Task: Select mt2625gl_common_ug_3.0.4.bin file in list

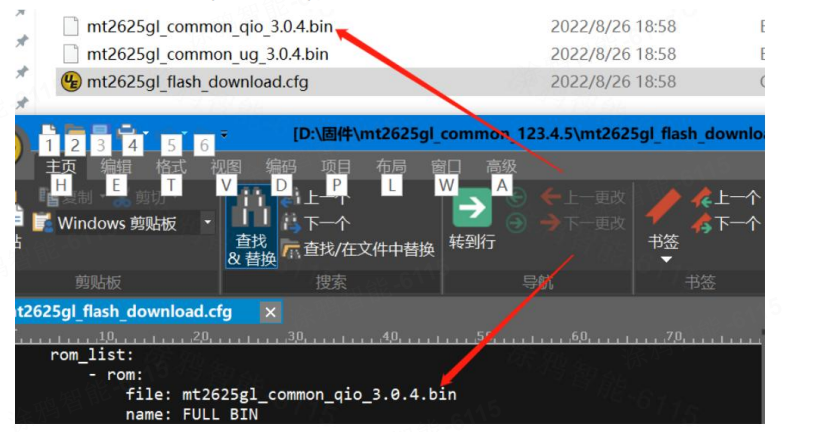Action: pyautogui.click(x=207, y=54)
